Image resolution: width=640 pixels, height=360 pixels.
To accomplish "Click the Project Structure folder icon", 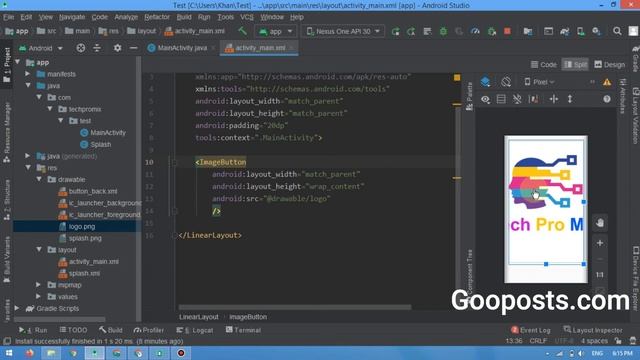I will point(528,31).
